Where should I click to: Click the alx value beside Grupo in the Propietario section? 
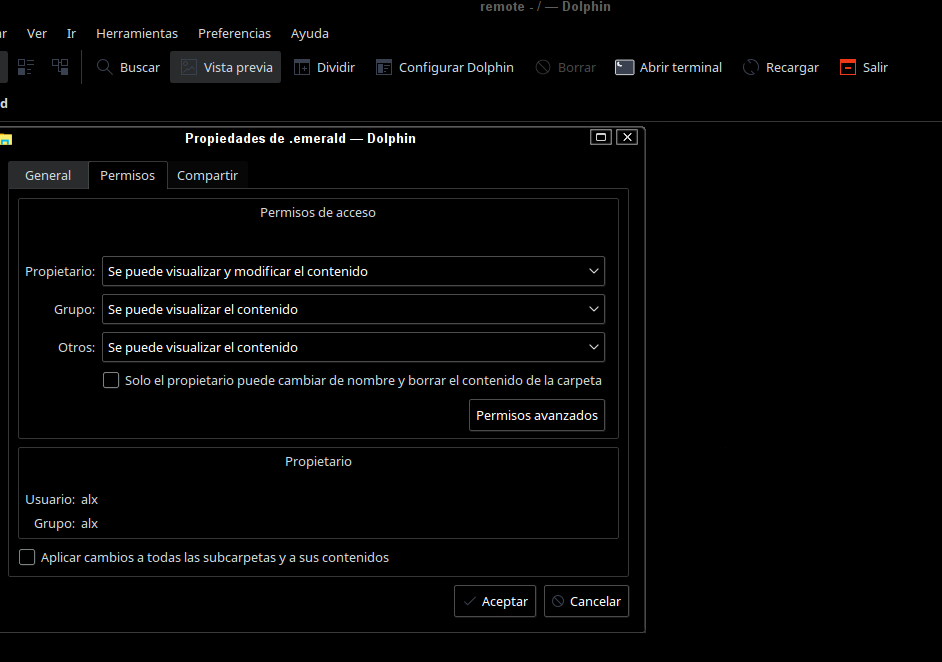(90, 524)
